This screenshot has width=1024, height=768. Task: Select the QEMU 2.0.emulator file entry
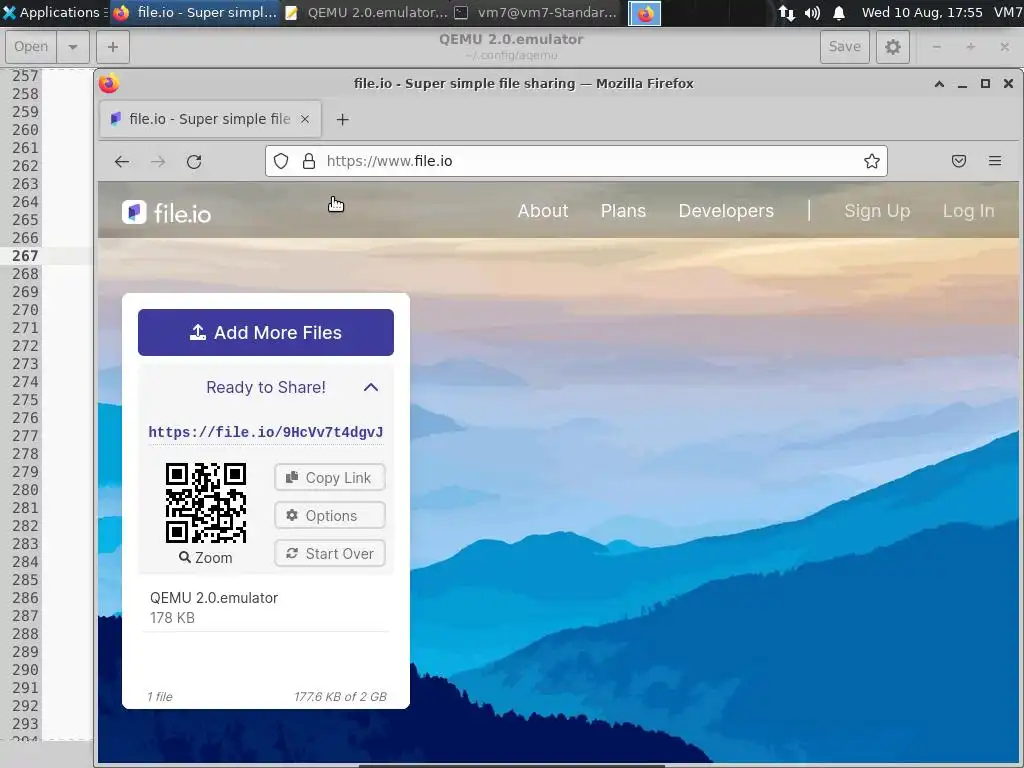coord(266,607)
